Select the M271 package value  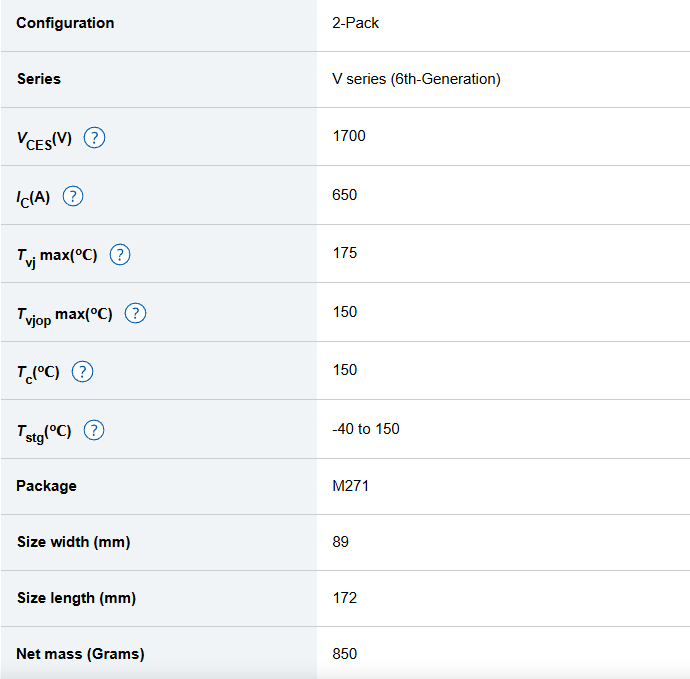[351, 486]
